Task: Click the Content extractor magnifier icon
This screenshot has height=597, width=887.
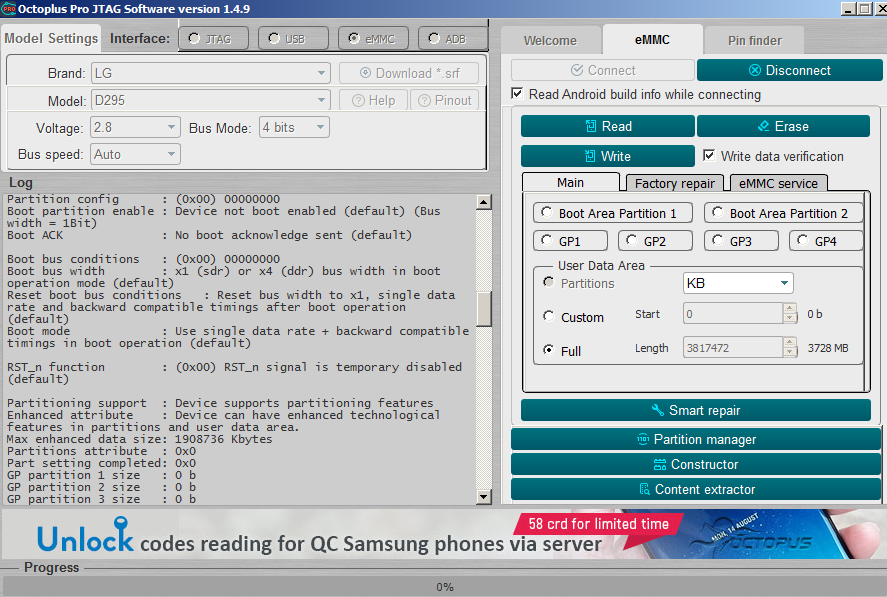Action: [x=644, y=489]
